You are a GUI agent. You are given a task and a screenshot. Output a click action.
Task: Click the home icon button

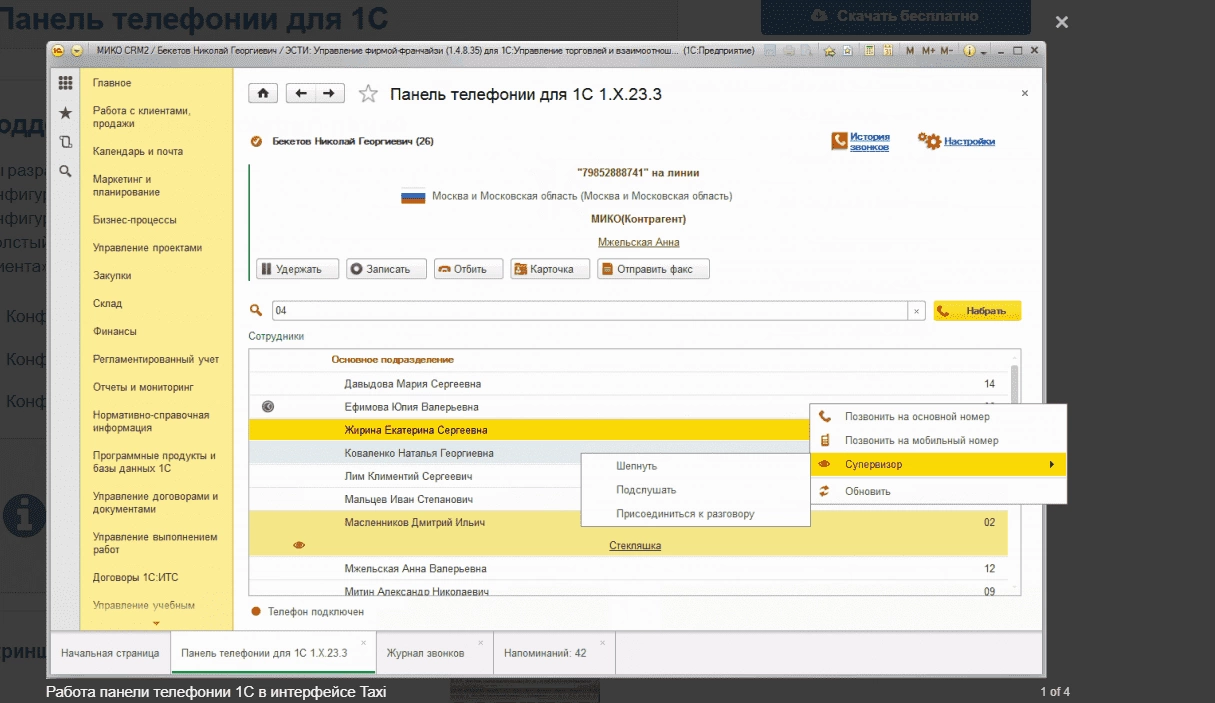coord(263,93)
